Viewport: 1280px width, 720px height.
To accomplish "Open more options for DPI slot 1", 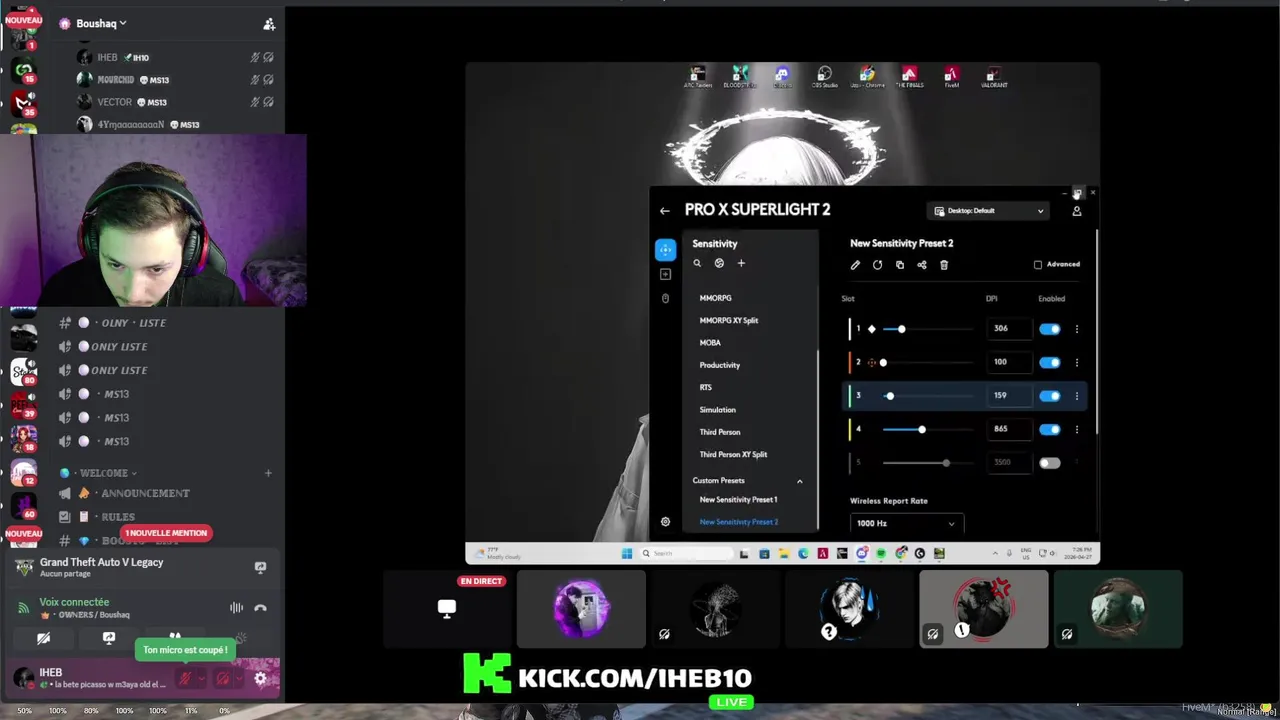I will (1076, 329).
